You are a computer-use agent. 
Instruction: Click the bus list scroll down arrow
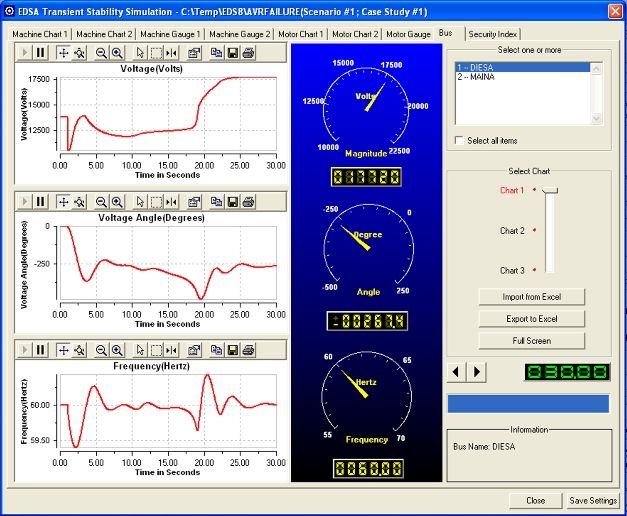click(596, 118)
